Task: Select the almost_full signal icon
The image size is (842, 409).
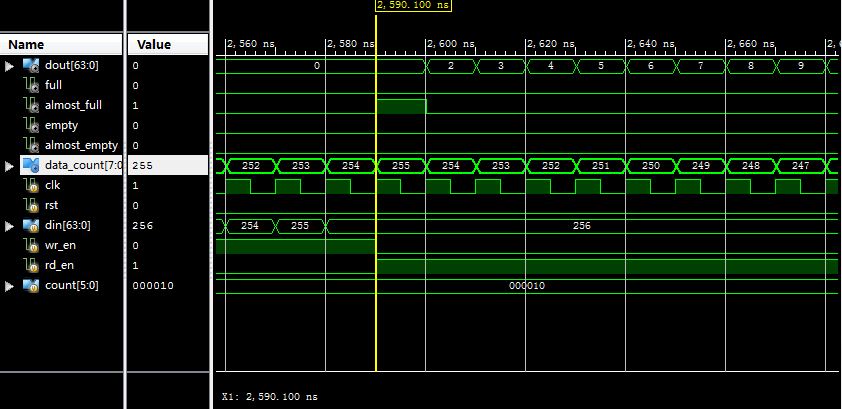Action: pyautogui.click(x=31, y=106)
